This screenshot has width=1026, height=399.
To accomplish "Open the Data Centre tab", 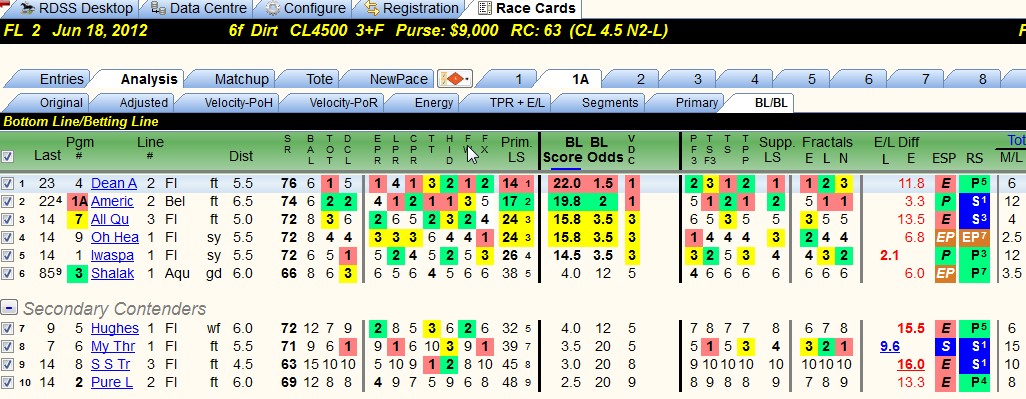I will (x=199, y=9).
